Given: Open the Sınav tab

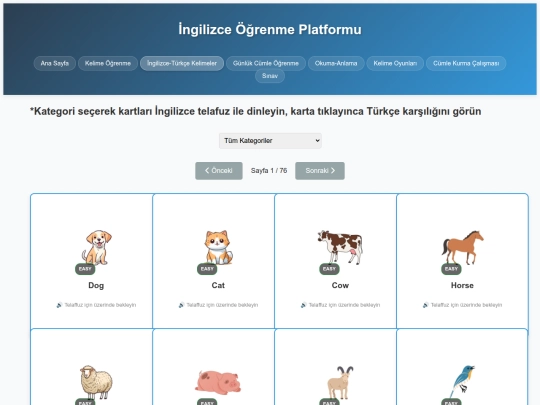Looking at the screenshot, I should coord(270,76).
